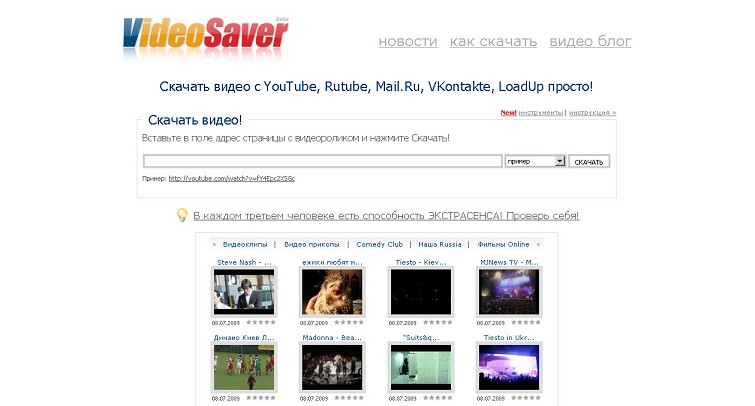Viewport: 755px width, 406px height.
Task: Click the СКАЧАТЬ button
Action: pos(589,162)
